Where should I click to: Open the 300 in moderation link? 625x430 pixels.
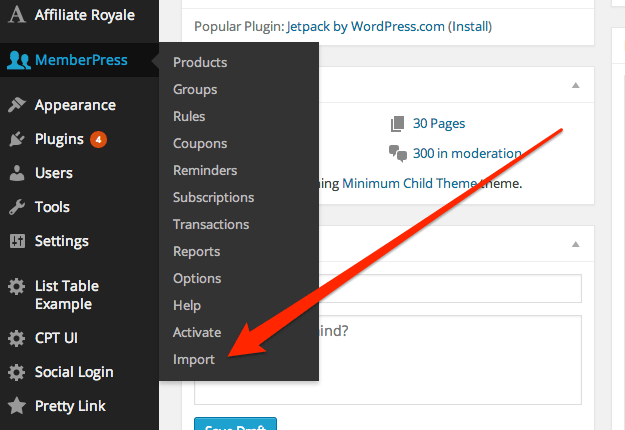467,153
